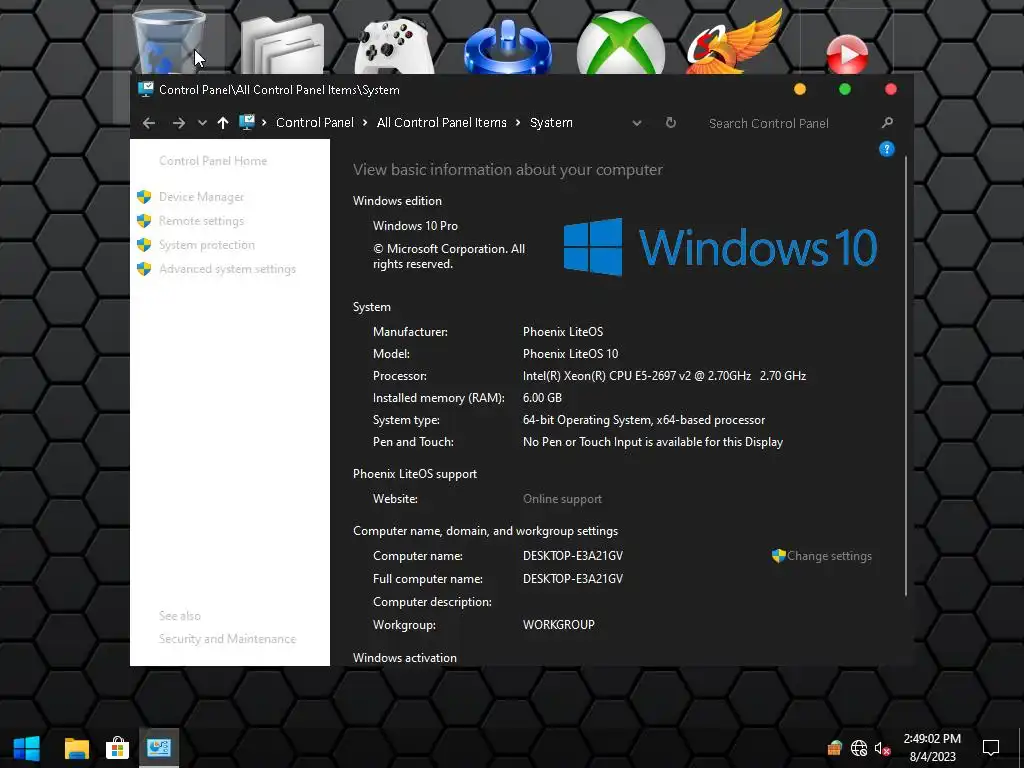Open the Windows Start menu
Image resolution: width=1024 pixels, height=768 pixels.
click(x=27, y=748)
